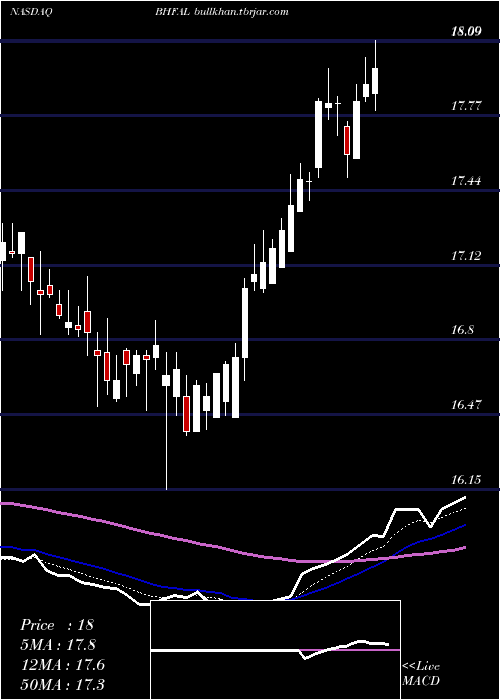Click the 18.09 price level label

pos(467,31)
